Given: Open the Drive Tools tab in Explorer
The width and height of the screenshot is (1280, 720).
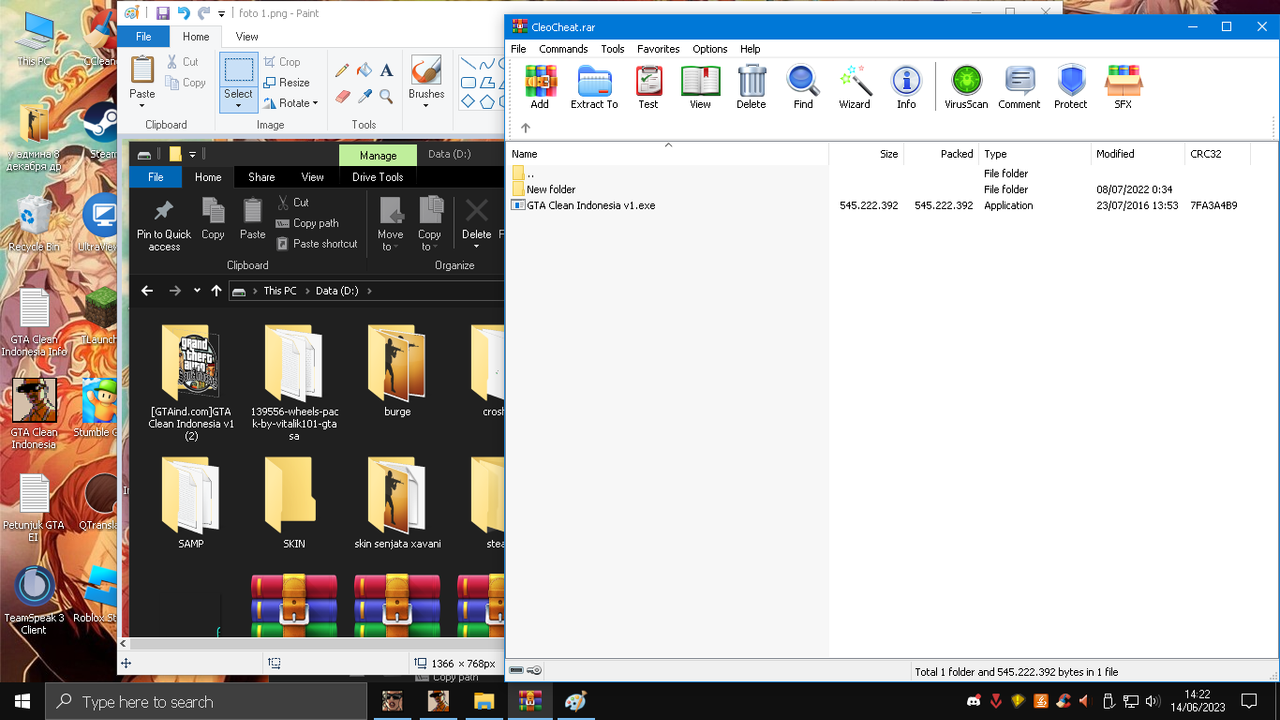Looking at the screenshot, I should (x=378, y=177).
